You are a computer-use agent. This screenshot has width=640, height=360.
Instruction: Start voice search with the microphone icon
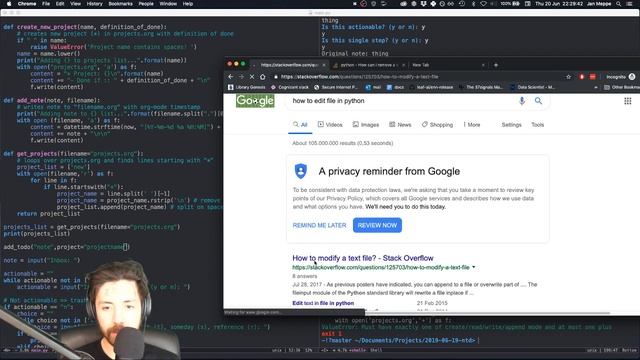point(522,101)
